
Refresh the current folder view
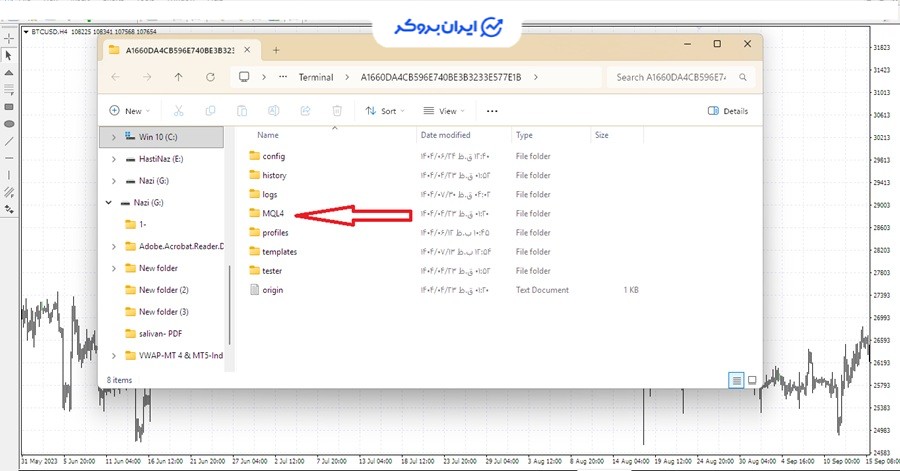coord(210,77)
